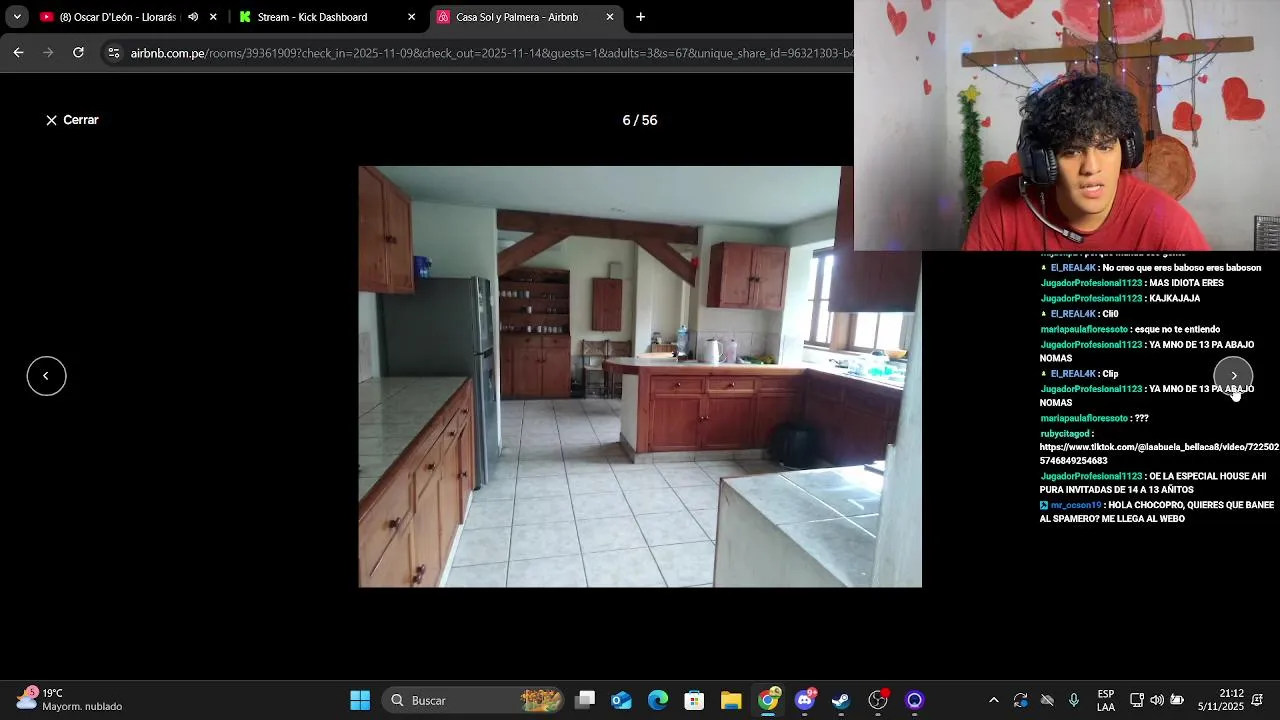1280x720 pixels.
Task: Open the notification center icon
Action: (x=1258, y=700)
